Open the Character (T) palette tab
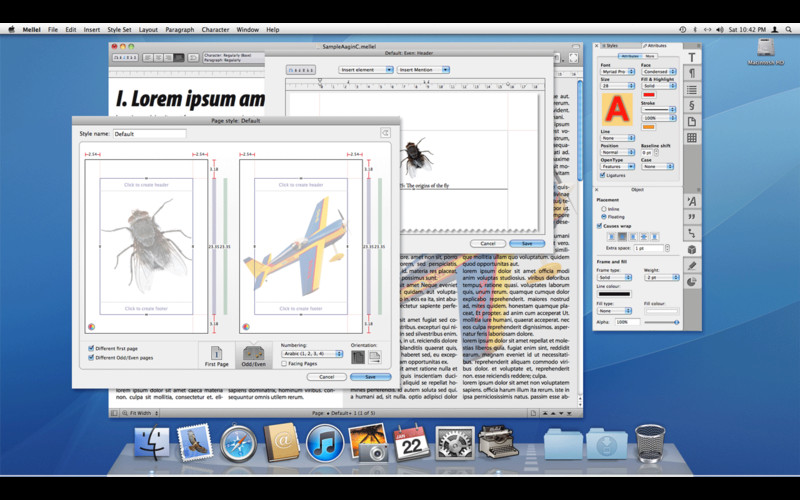This screenshot has width=800, height=500. click(x=691, y=58)
